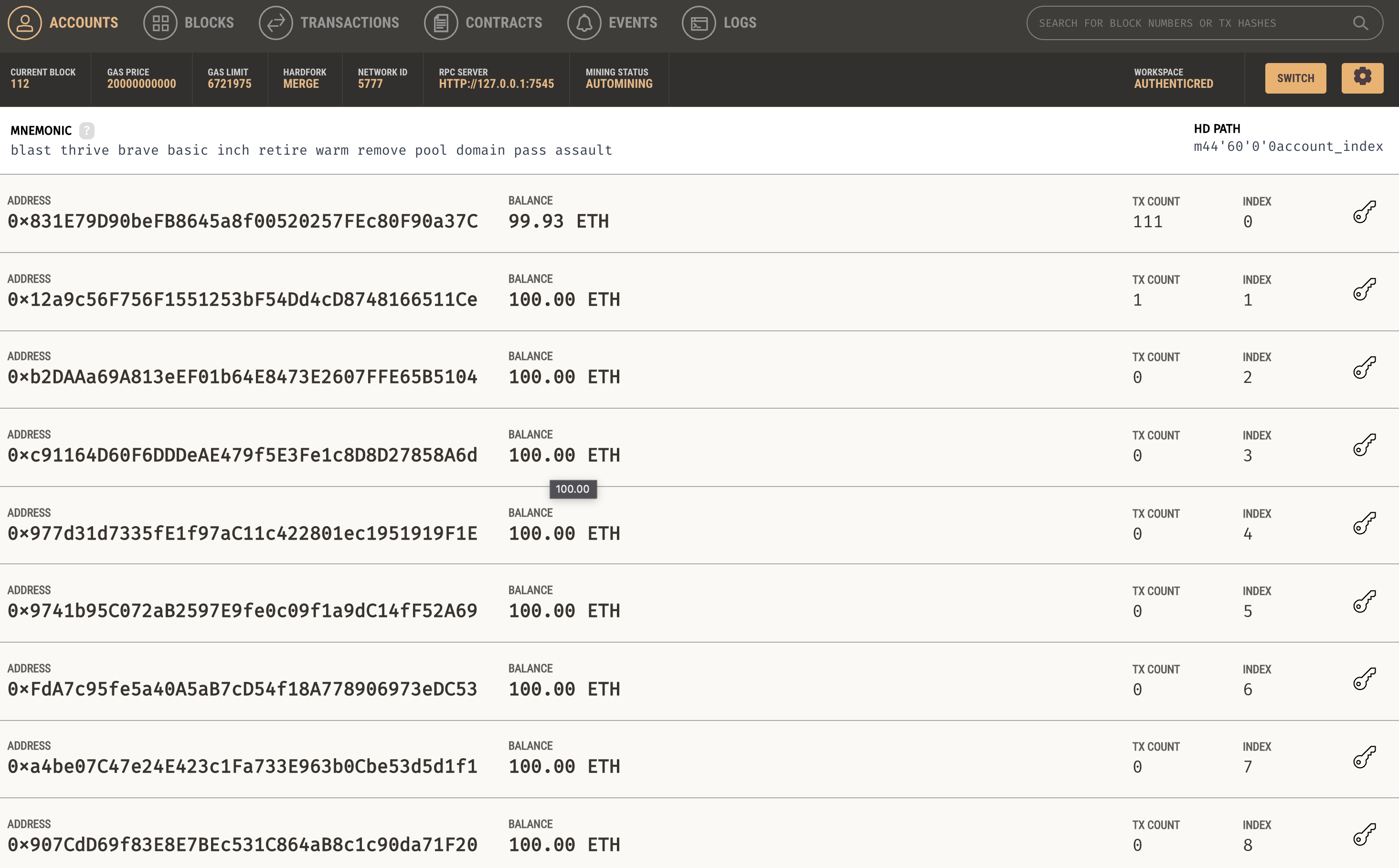Image resolution: width=1399 pixels, height=868 pixels.
Task: Click the first account address 0x831E79...
Action: pos(243,221)
